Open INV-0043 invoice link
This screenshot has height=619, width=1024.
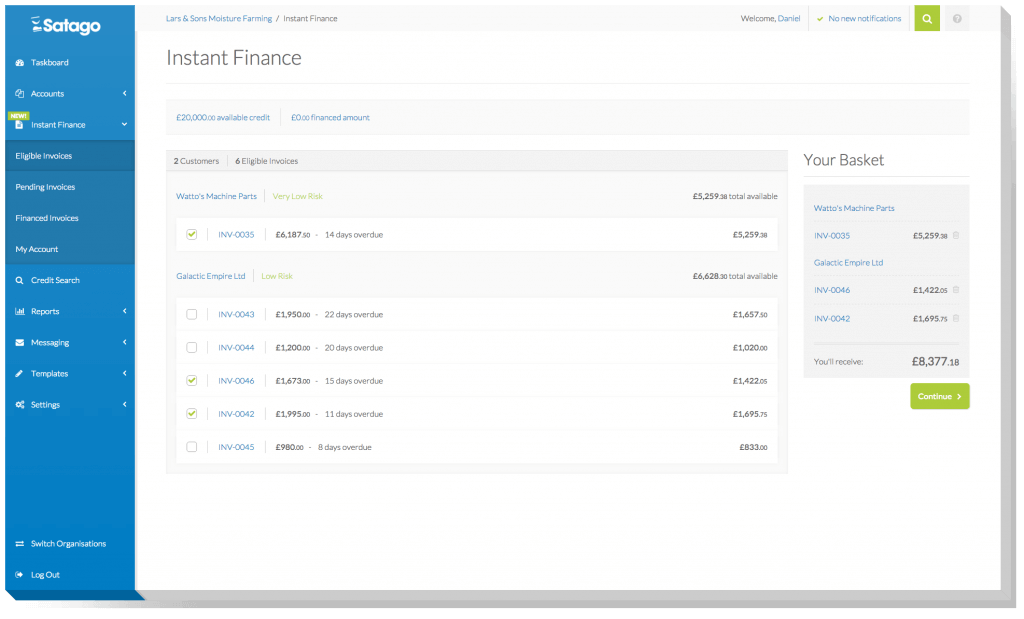pyautogui.click(x=236, y=314)
